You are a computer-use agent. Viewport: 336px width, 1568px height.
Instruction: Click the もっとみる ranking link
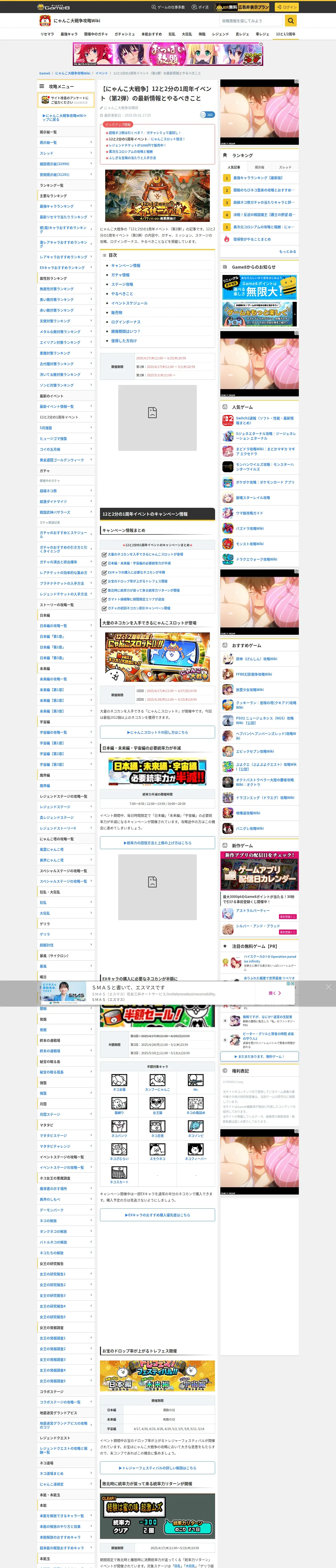pos(287,251)
